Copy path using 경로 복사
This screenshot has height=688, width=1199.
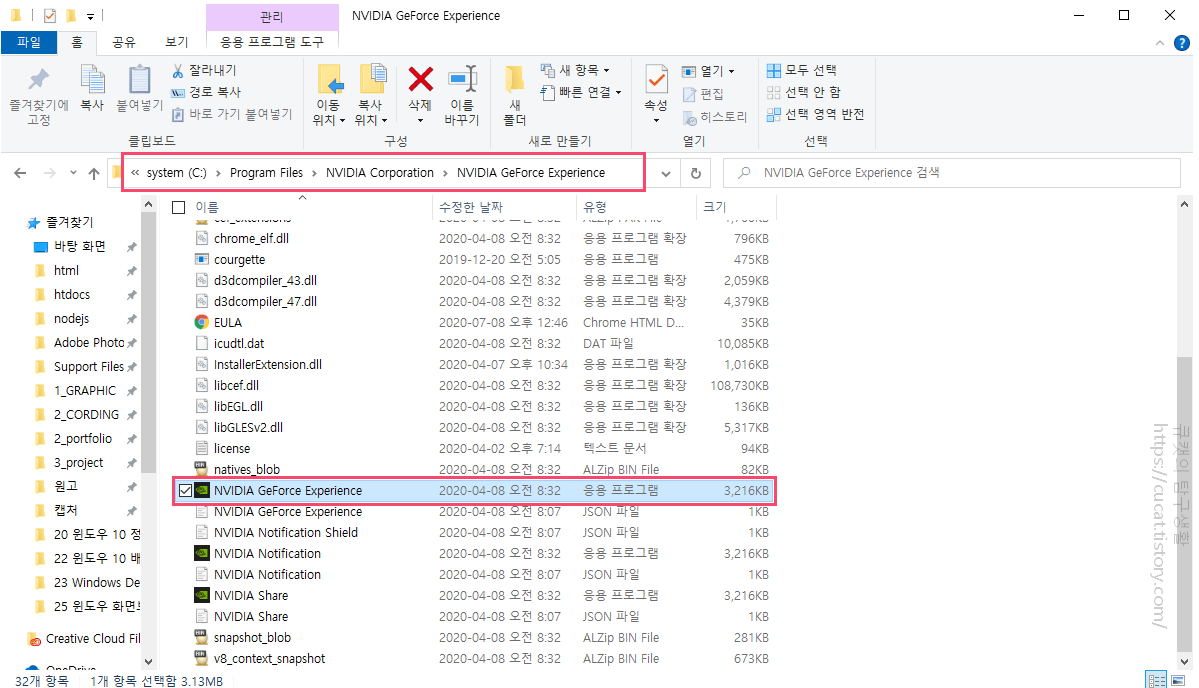click(x=206, y=92)
